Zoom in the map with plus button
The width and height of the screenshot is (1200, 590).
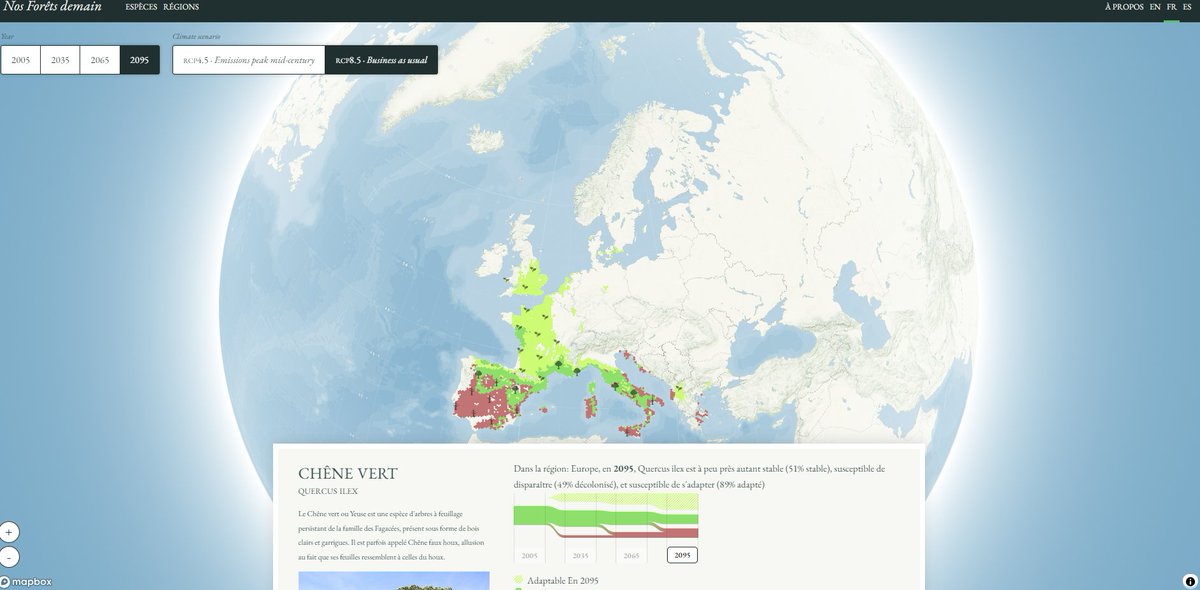pos(9,532)
